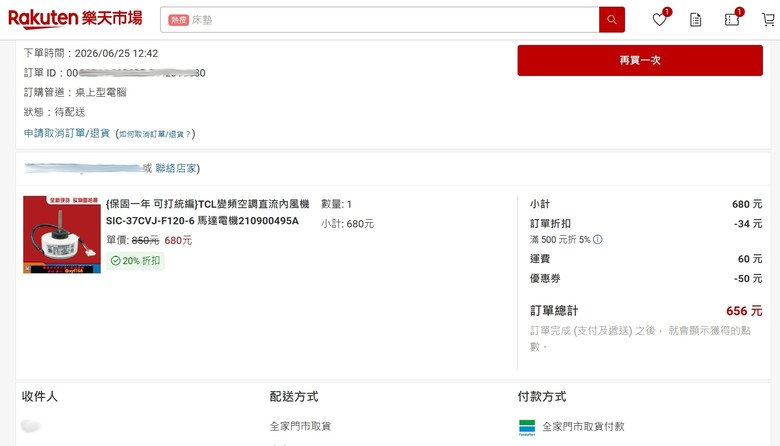Open the coupon ticket icon

coord(732,20)
